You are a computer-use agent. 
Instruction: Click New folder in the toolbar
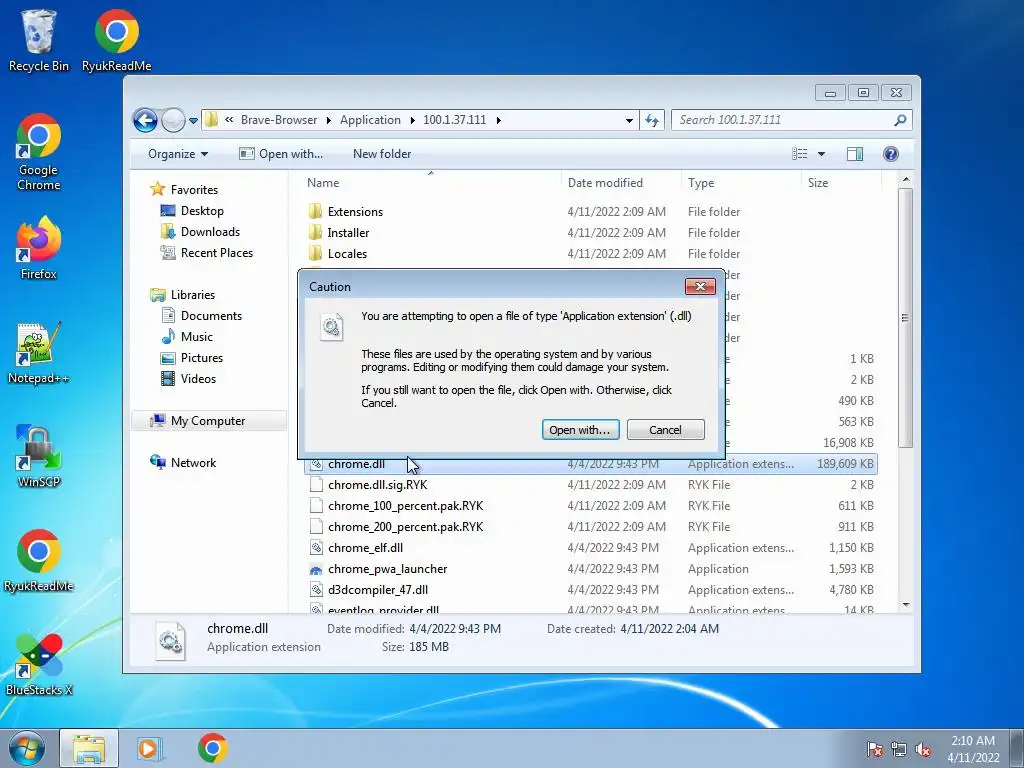(x=382, y=154)
